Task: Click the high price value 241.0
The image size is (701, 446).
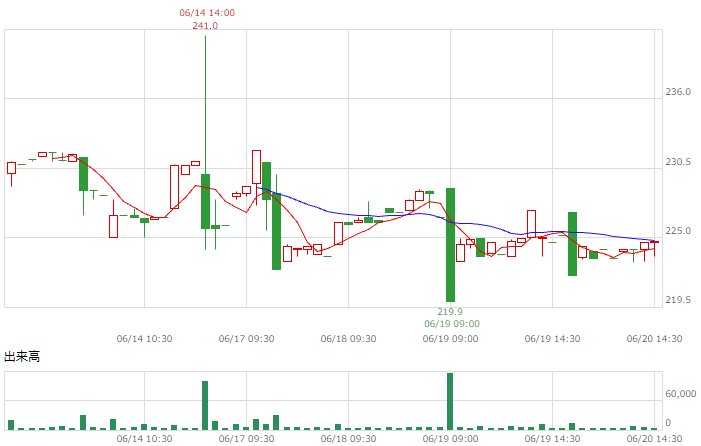Action: [205, 25]
